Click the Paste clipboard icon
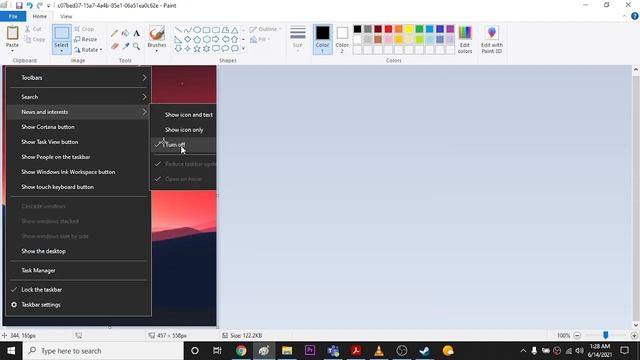The image size is (640, 360). point(12,33)
